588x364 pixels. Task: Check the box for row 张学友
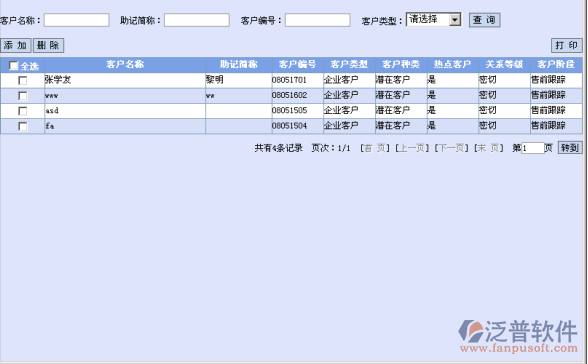(x=22, y=80)
